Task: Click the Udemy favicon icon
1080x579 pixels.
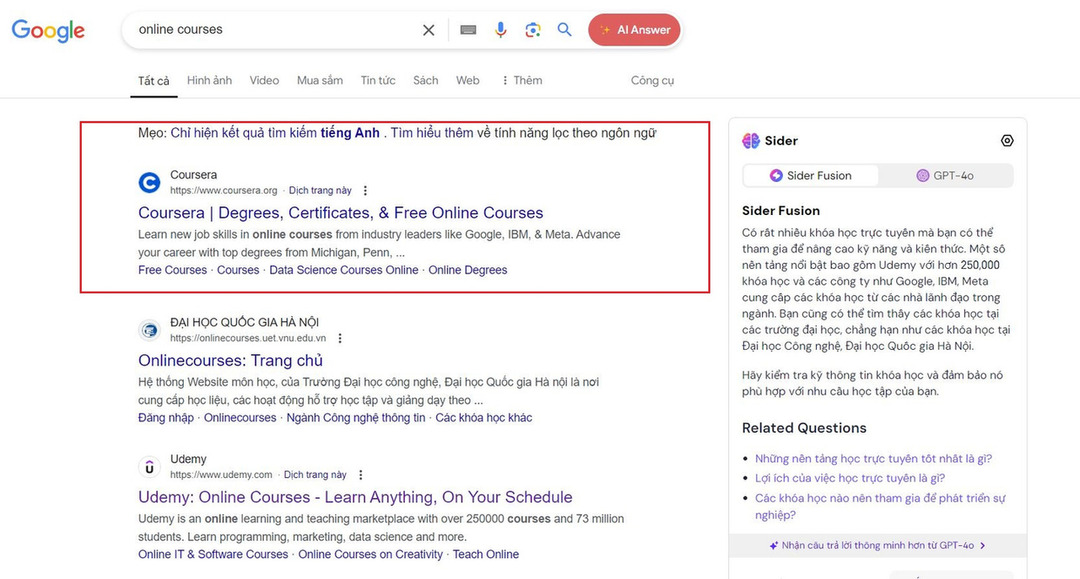Action: click(149, 467)
